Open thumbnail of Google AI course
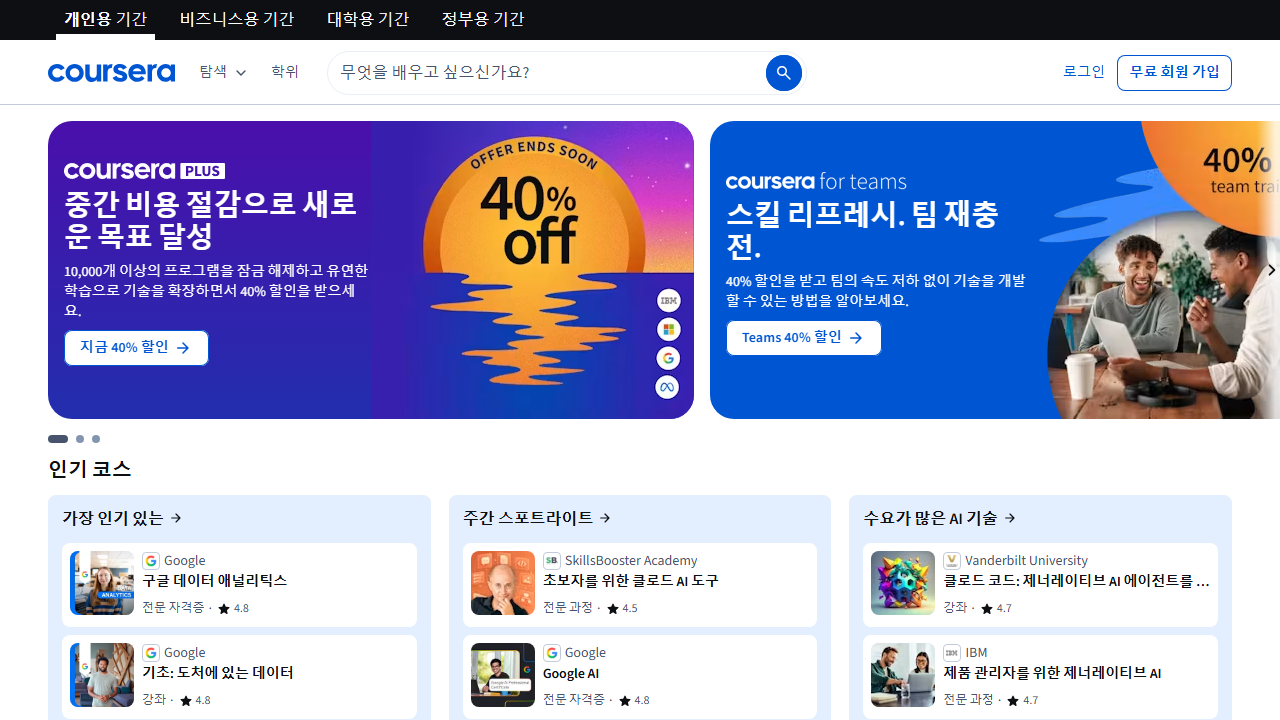This screenshot has height=720, width=1280. (x=503, y=675)
